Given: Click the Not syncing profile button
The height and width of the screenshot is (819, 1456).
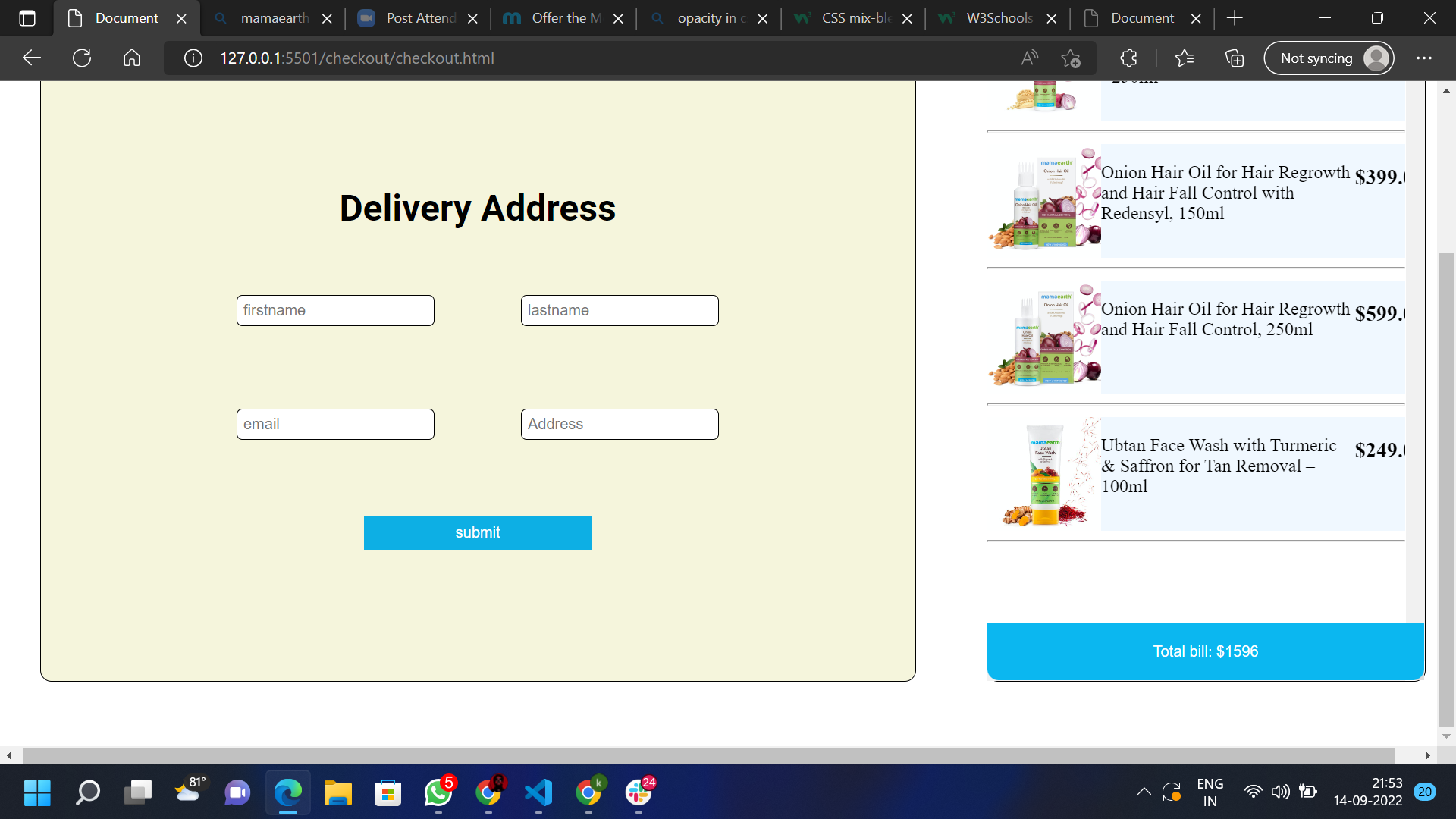Looking at the screenshot, I should (1329, 58).
